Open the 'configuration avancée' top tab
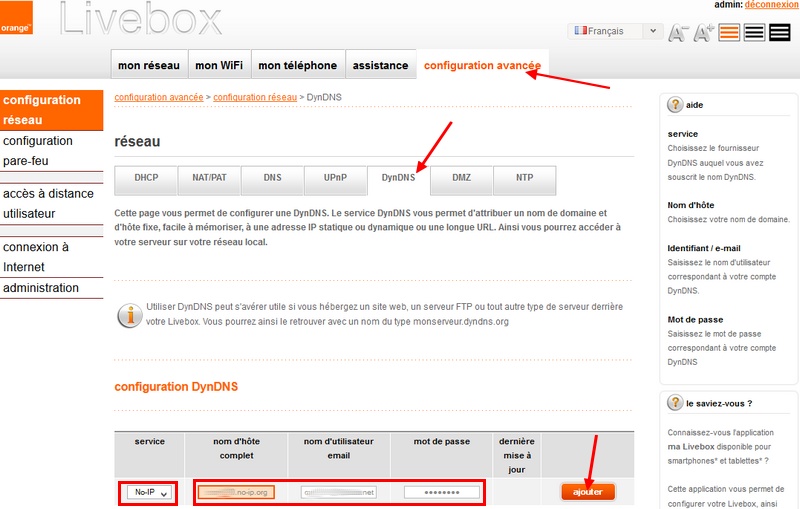The width and height of the screenshot is (800, 509). pyautogui.click(x=482, y=66)
